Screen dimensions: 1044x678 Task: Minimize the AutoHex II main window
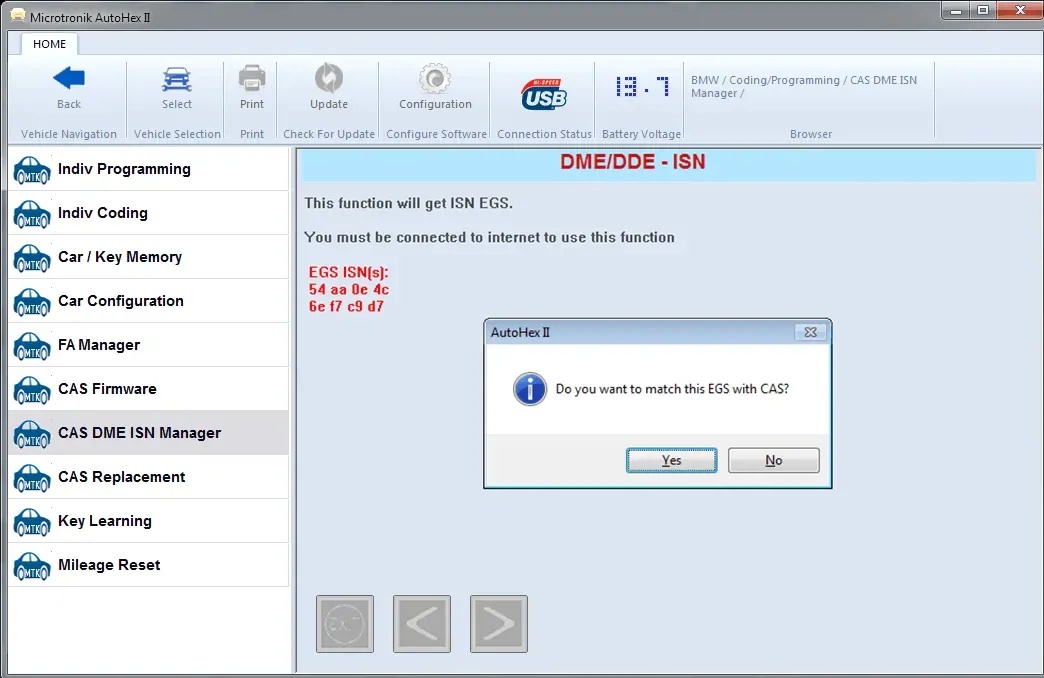click(956, 11)
